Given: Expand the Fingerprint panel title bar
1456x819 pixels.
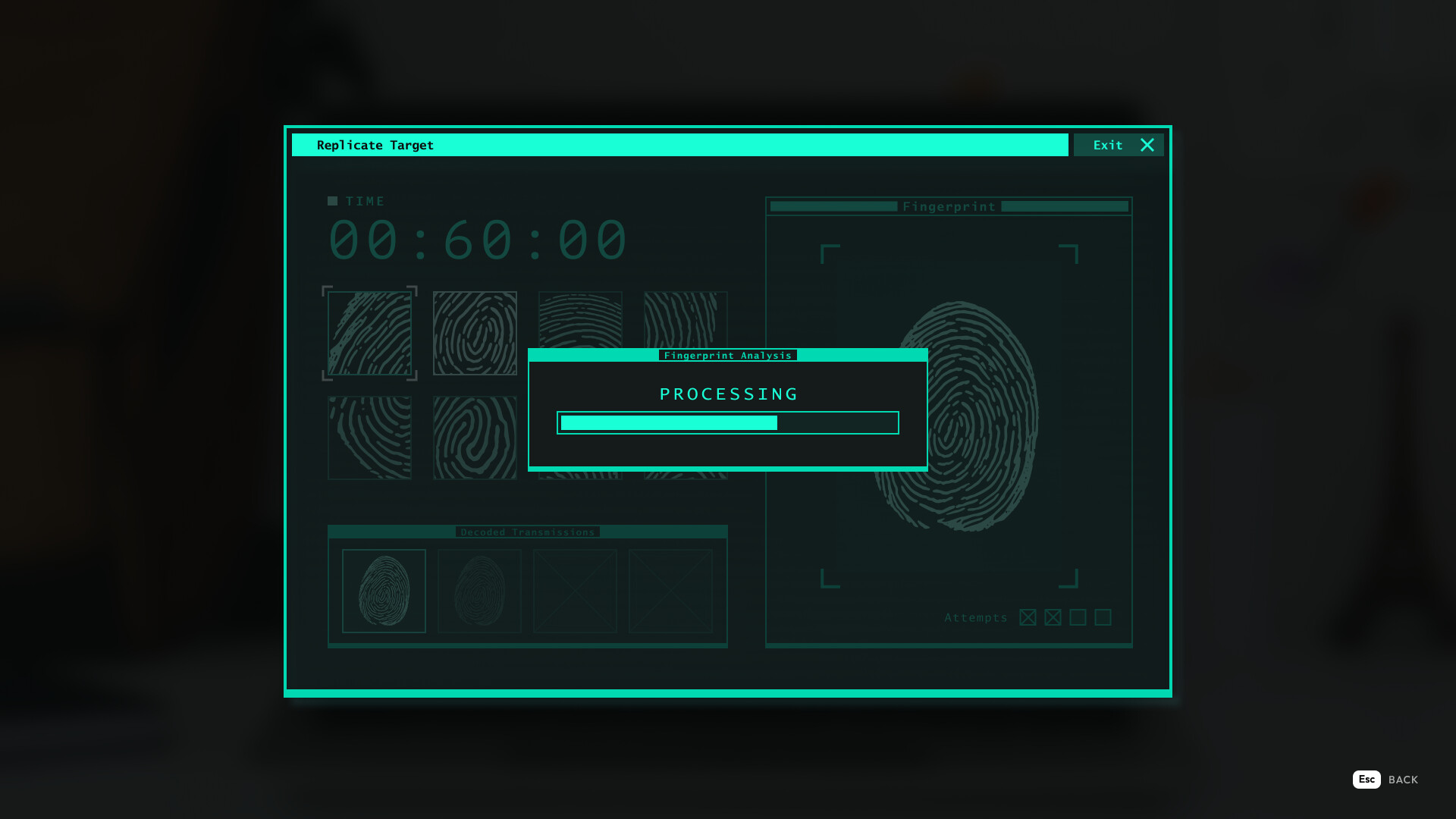Looking at the screenshot, I should [949, 206].
